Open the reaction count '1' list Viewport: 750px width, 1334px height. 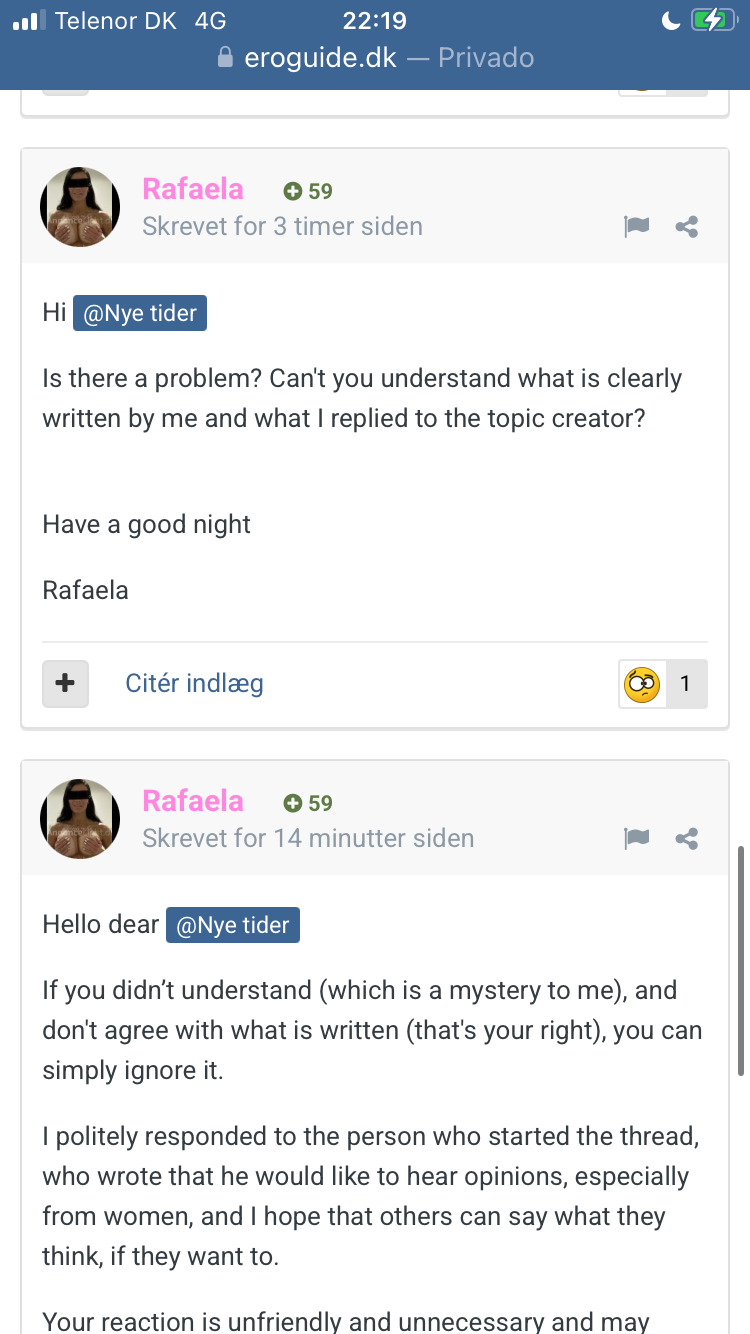(x=685, y=685)
